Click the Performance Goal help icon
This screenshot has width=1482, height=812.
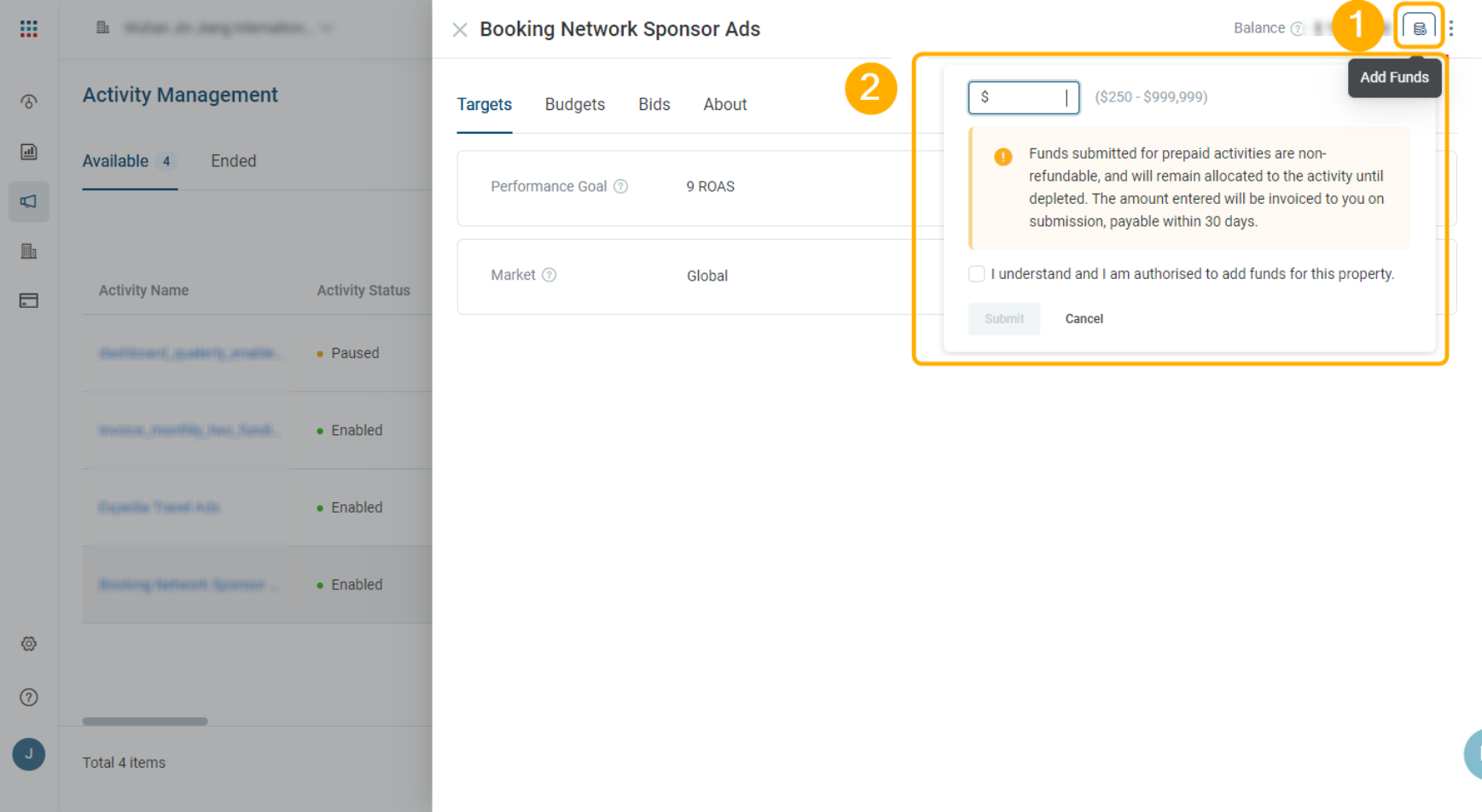coord(621,186)
